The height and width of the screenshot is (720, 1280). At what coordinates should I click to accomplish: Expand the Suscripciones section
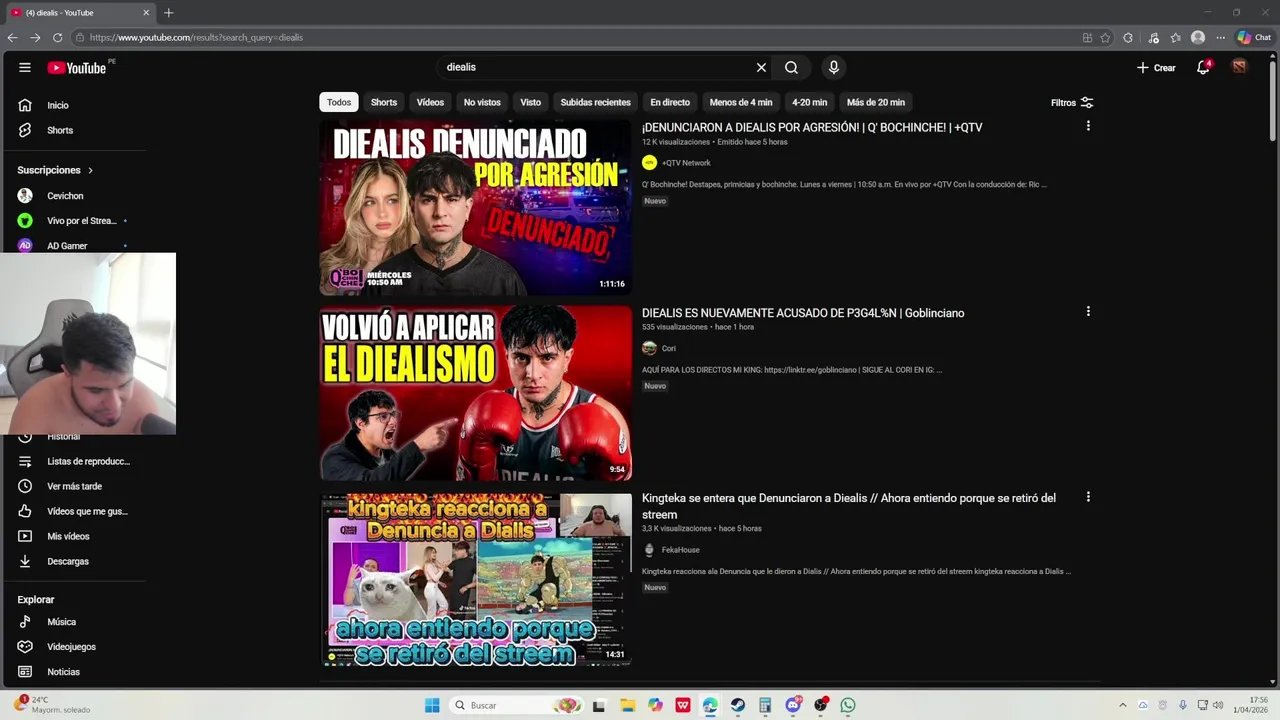click(x=55, y=170)
